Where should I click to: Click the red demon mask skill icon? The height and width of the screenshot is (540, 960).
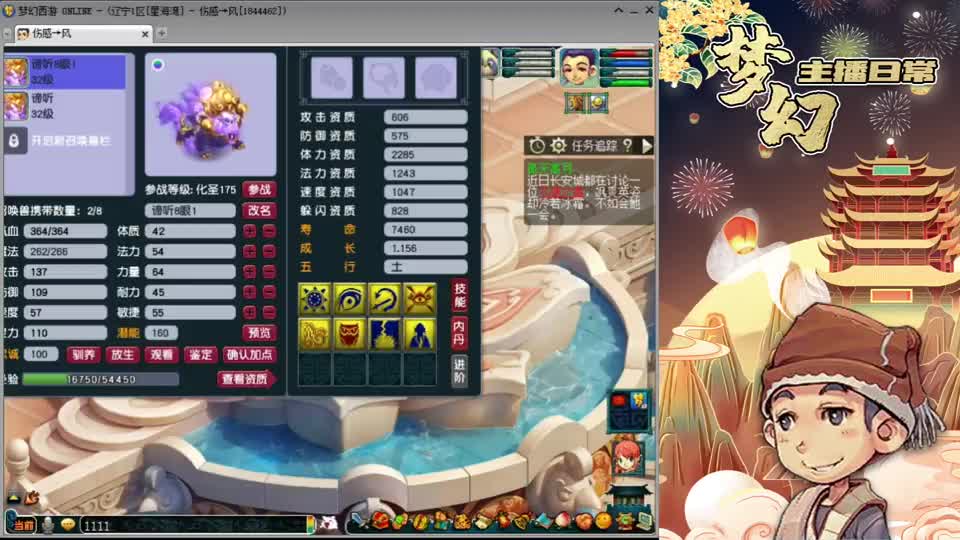click(x=350, y=334)
